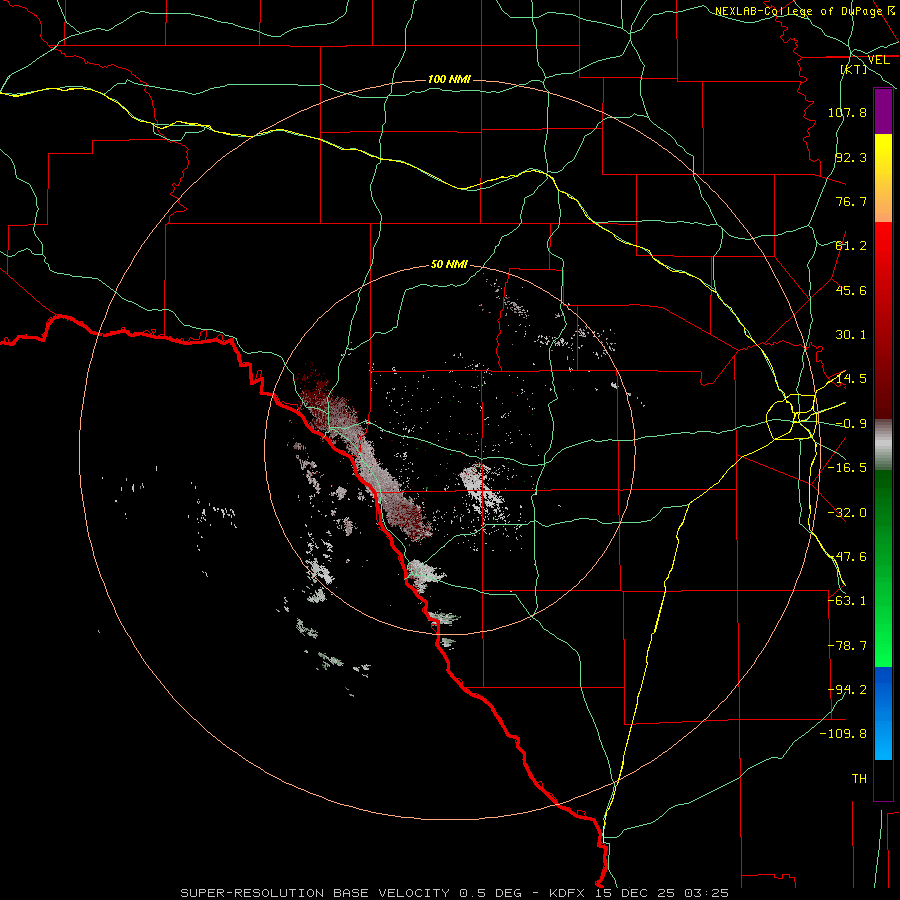Click the -32.0 legend value

847,513
